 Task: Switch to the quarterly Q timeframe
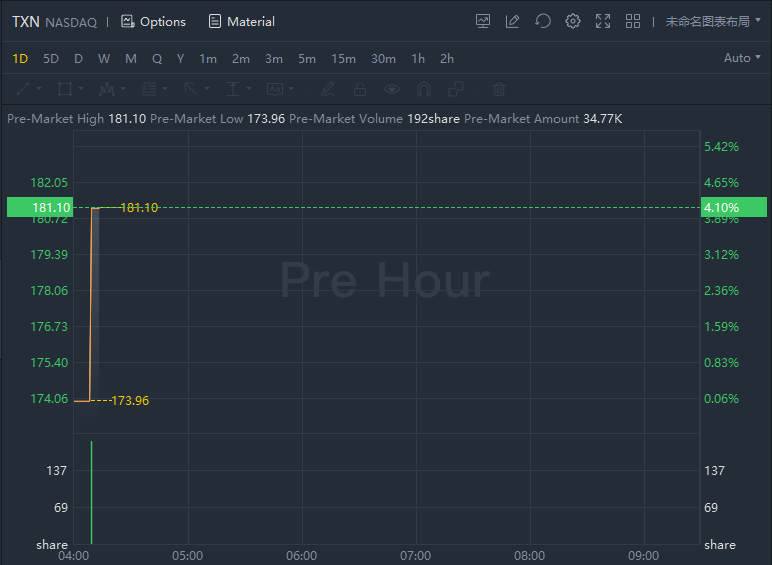[157, 59]
